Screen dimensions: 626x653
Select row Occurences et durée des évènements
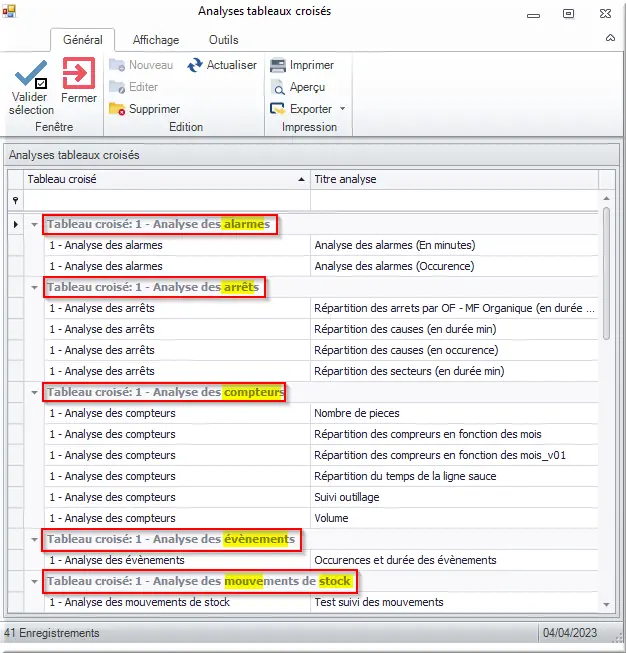click(321, 560)
